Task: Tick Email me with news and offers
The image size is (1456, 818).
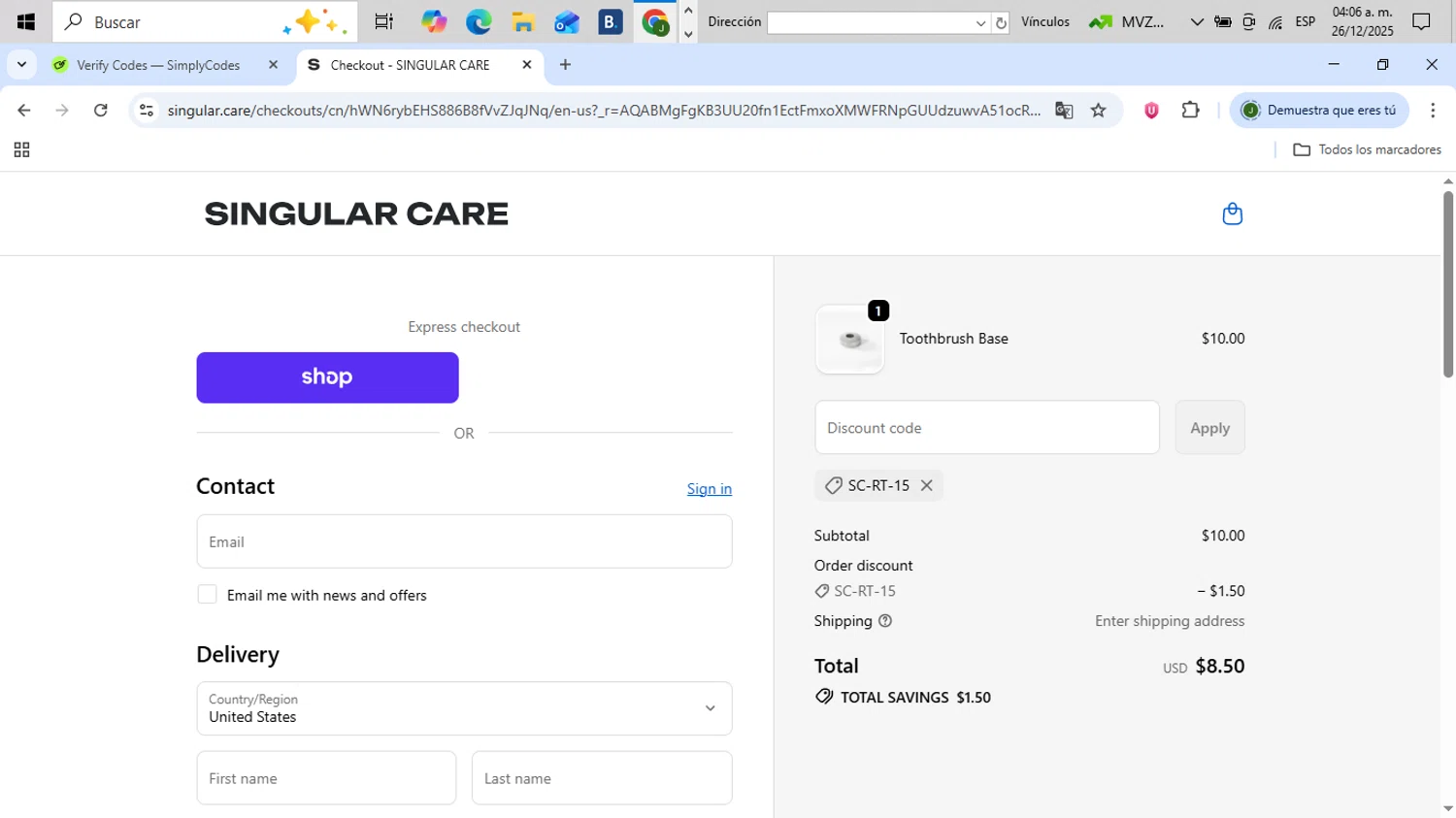Action: coord(207,595)
